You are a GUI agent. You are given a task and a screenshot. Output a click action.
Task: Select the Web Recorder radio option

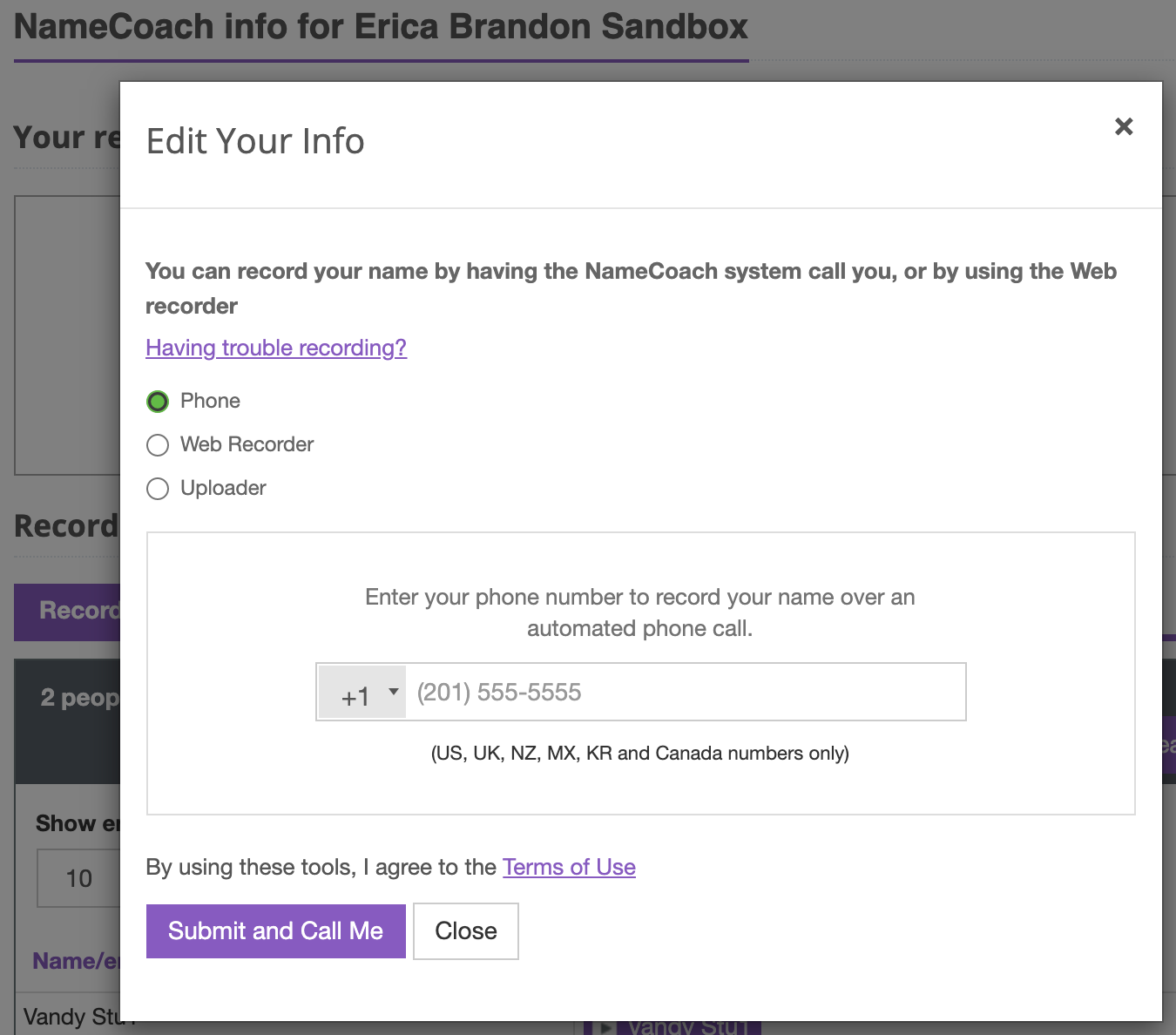(x=158, y=445)
